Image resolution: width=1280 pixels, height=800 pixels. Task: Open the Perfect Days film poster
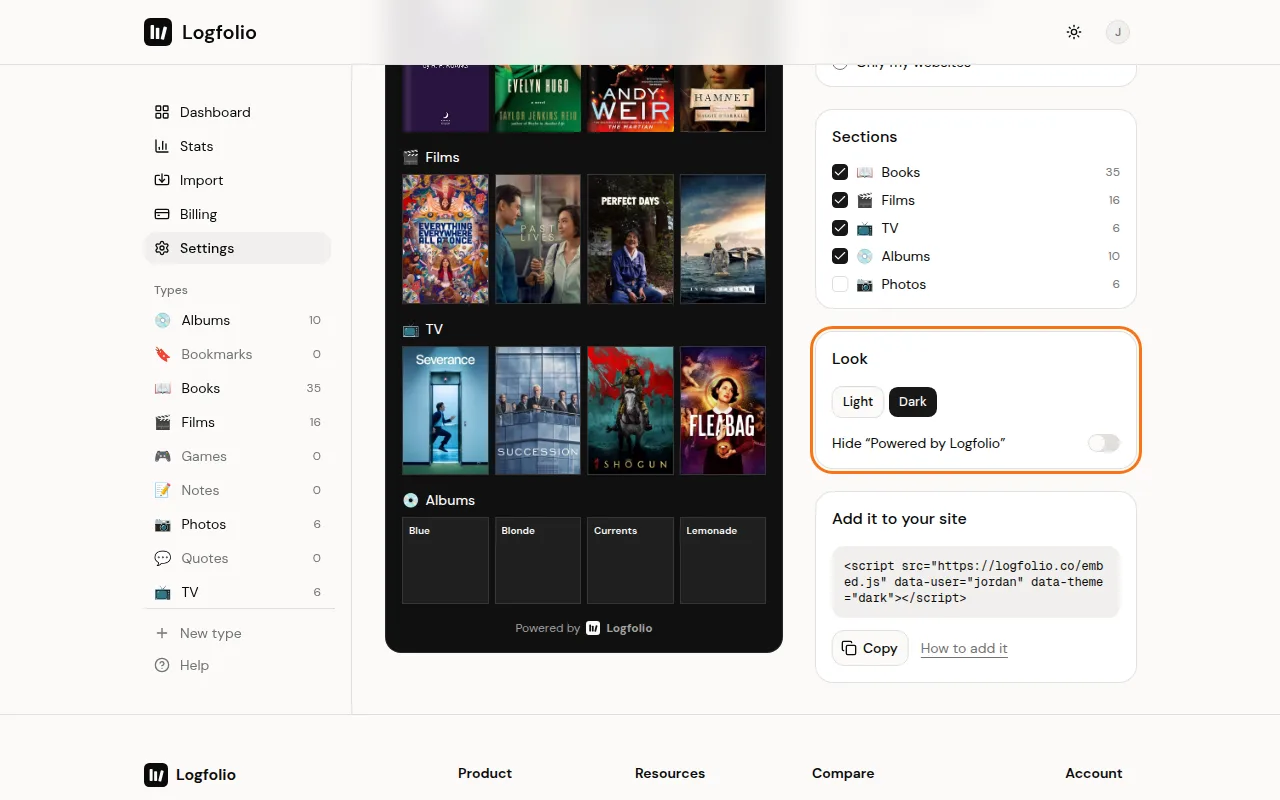coord(630,239)
